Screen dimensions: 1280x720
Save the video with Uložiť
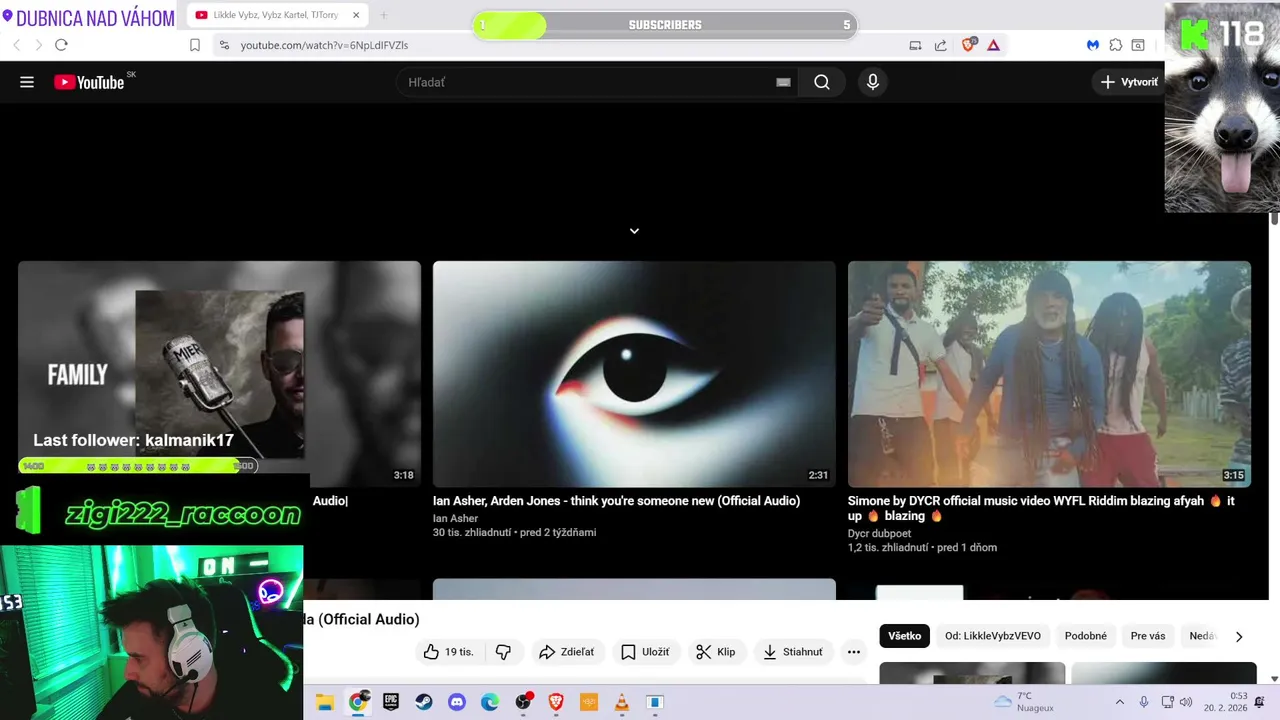pyautogui.click(x=645, y=652)
